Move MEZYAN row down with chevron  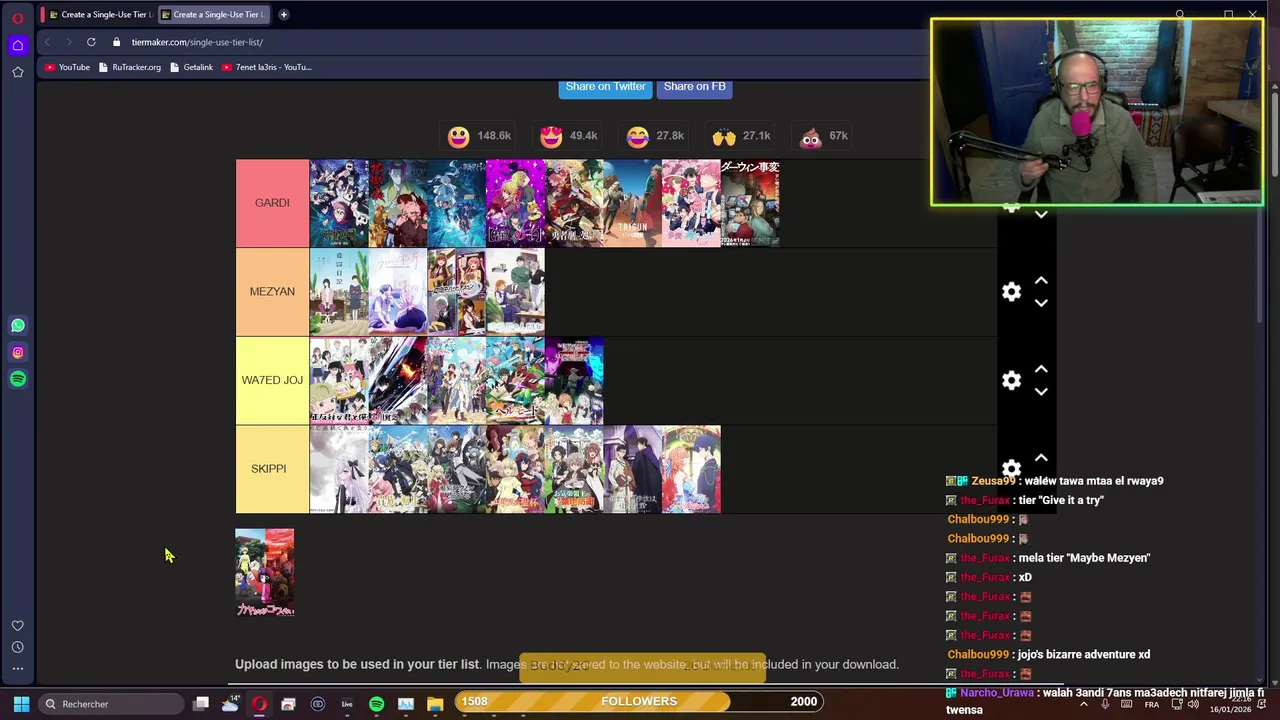tap(1041, 303)
